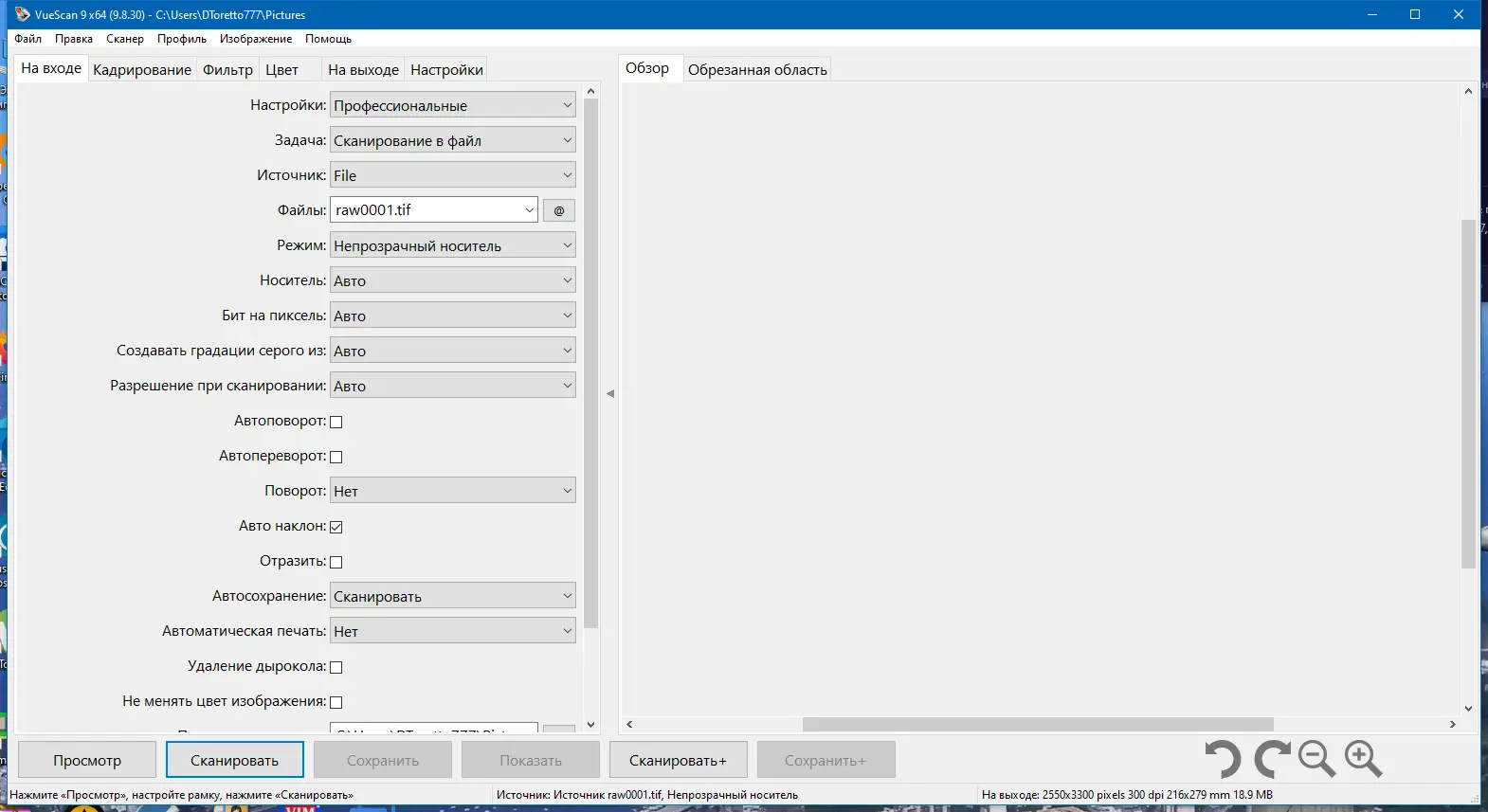Click the settings panel scroll up arrow
This screenshot has width=1488, height=812.
[591, 92]
